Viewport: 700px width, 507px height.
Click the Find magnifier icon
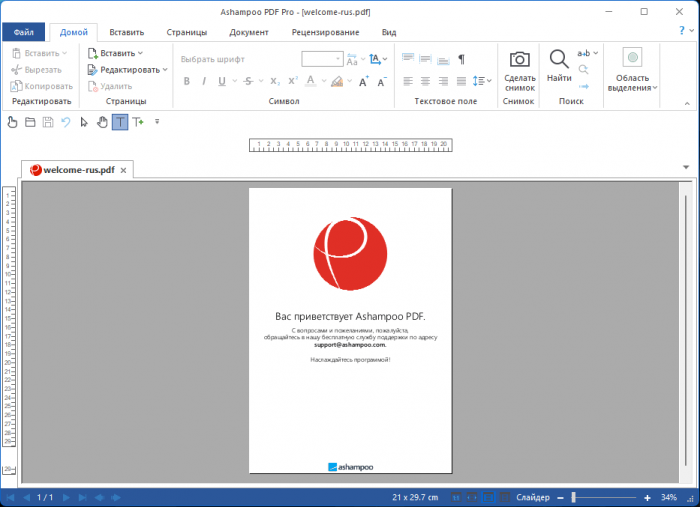[x=559, y=60]
